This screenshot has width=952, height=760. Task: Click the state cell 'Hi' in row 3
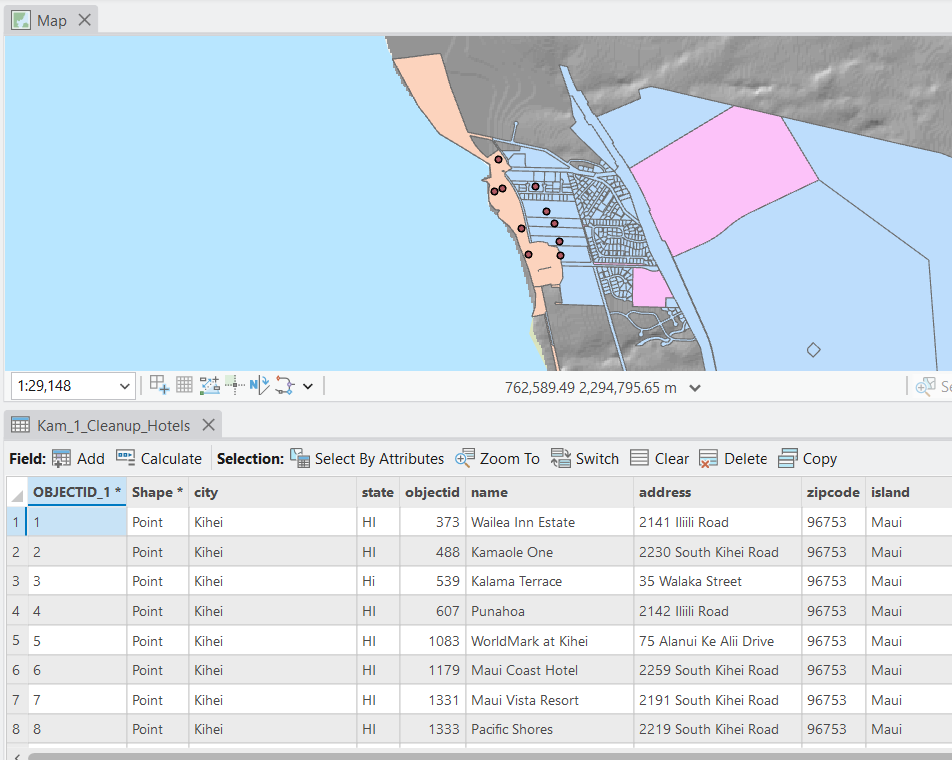pos(378,582)
